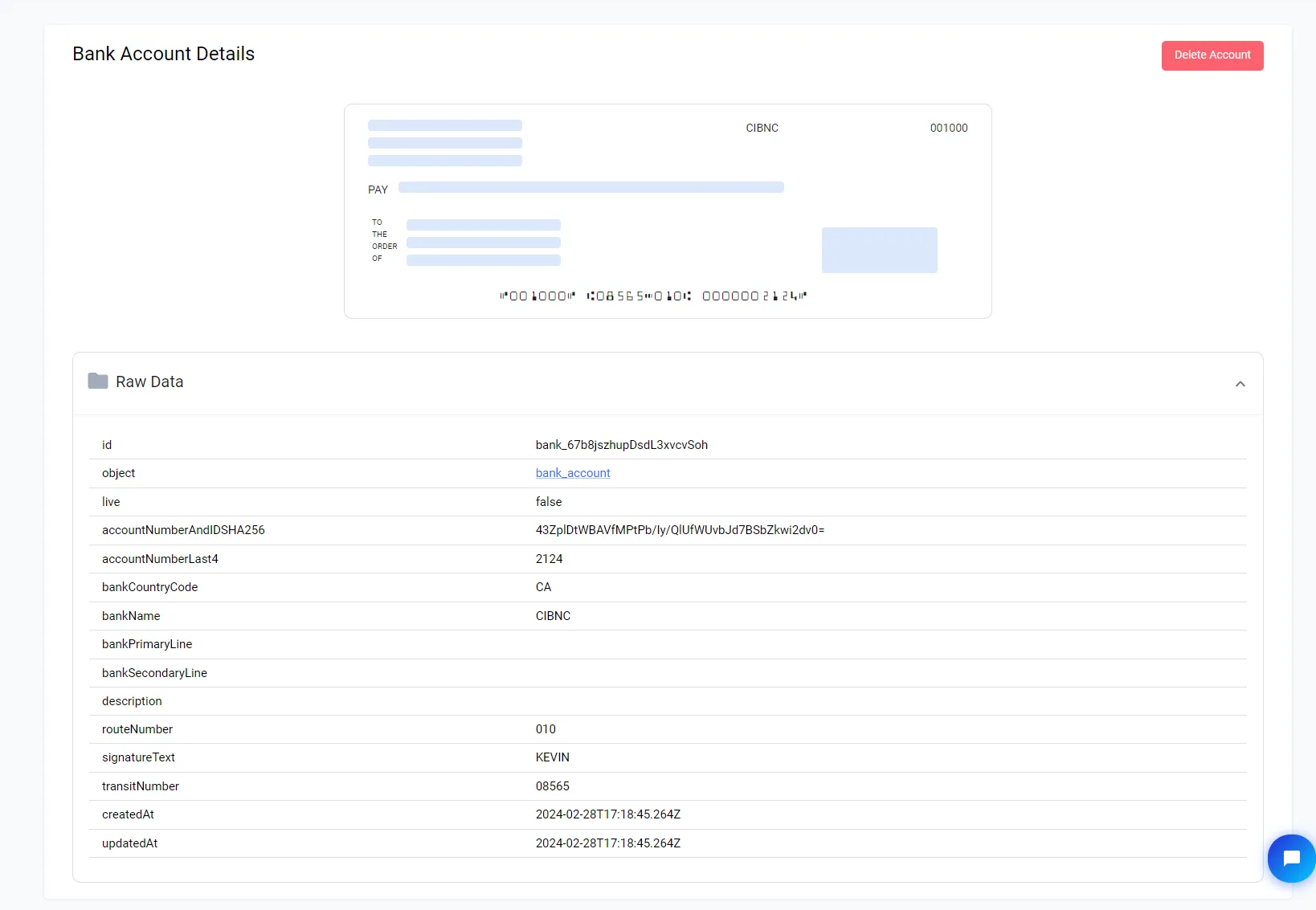The width and height of the screenshot is (1316, 910).
Task: Collapse the Raw Data section
Action: (1240, 384)
